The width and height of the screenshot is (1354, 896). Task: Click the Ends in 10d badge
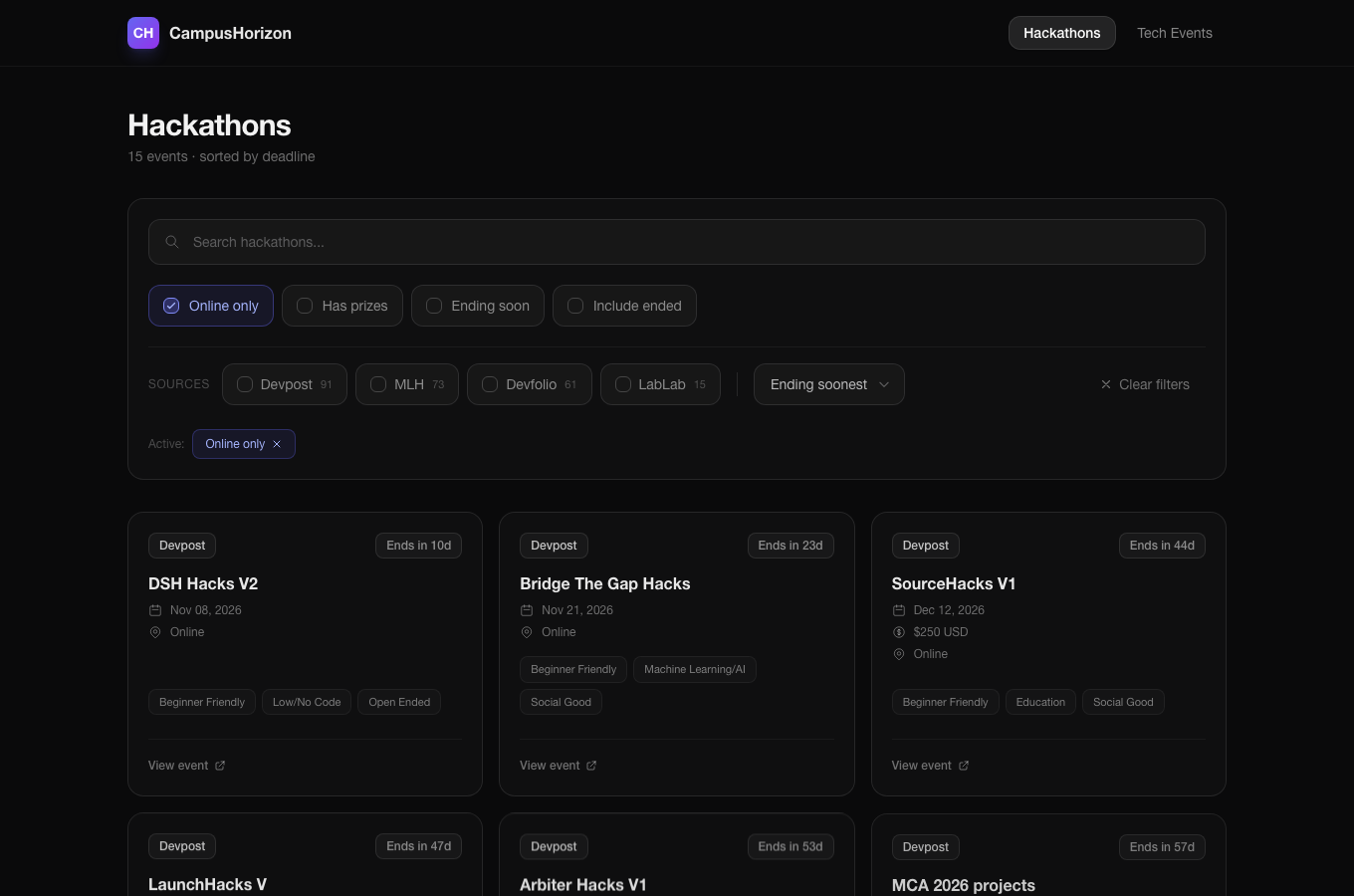(419, 546)
